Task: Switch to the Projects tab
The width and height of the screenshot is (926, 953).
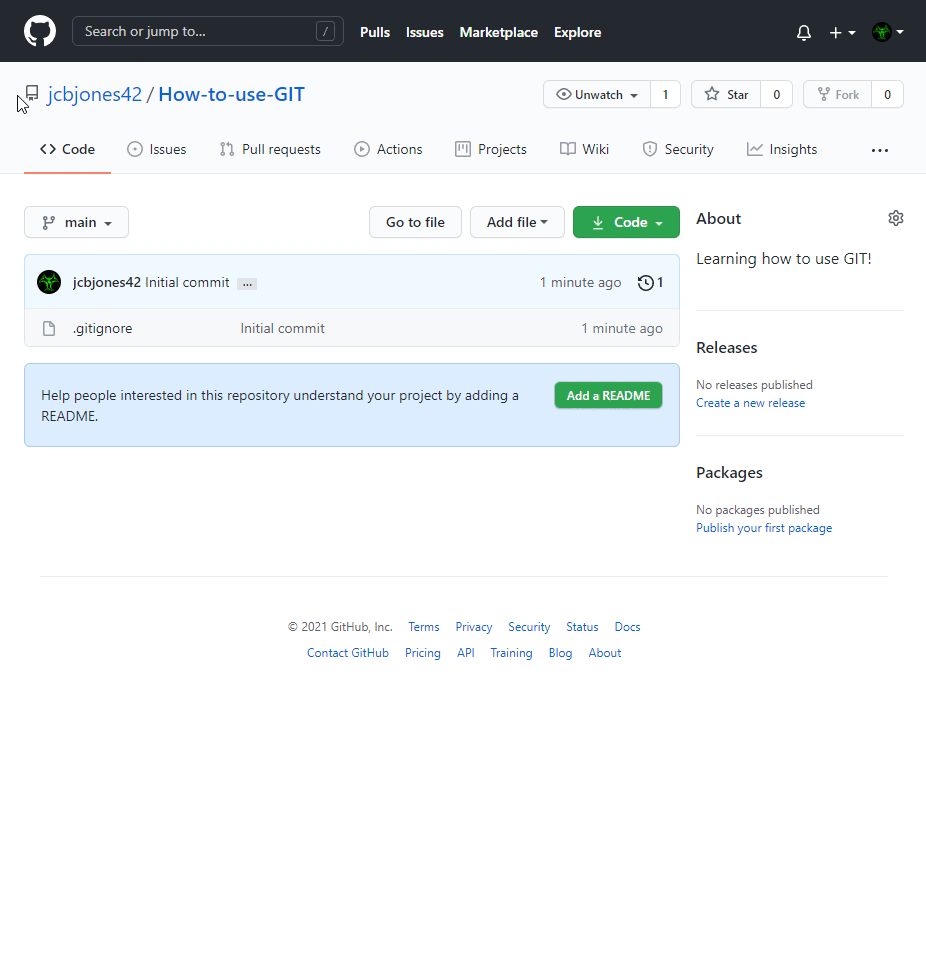Action: coord(491,150)
